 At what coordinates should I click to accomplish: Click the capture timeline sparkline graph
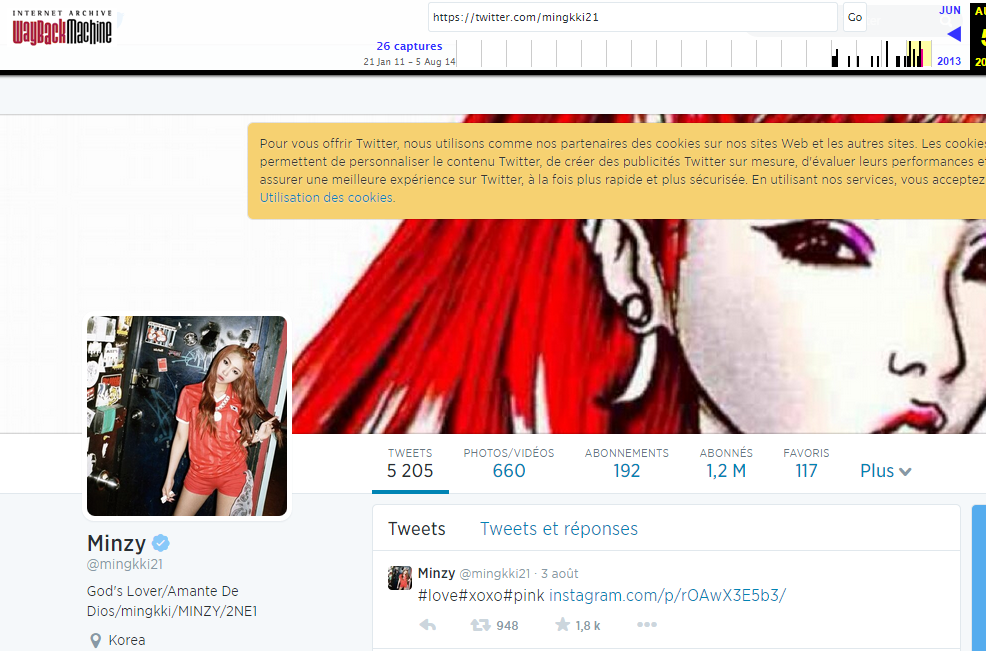694,53
